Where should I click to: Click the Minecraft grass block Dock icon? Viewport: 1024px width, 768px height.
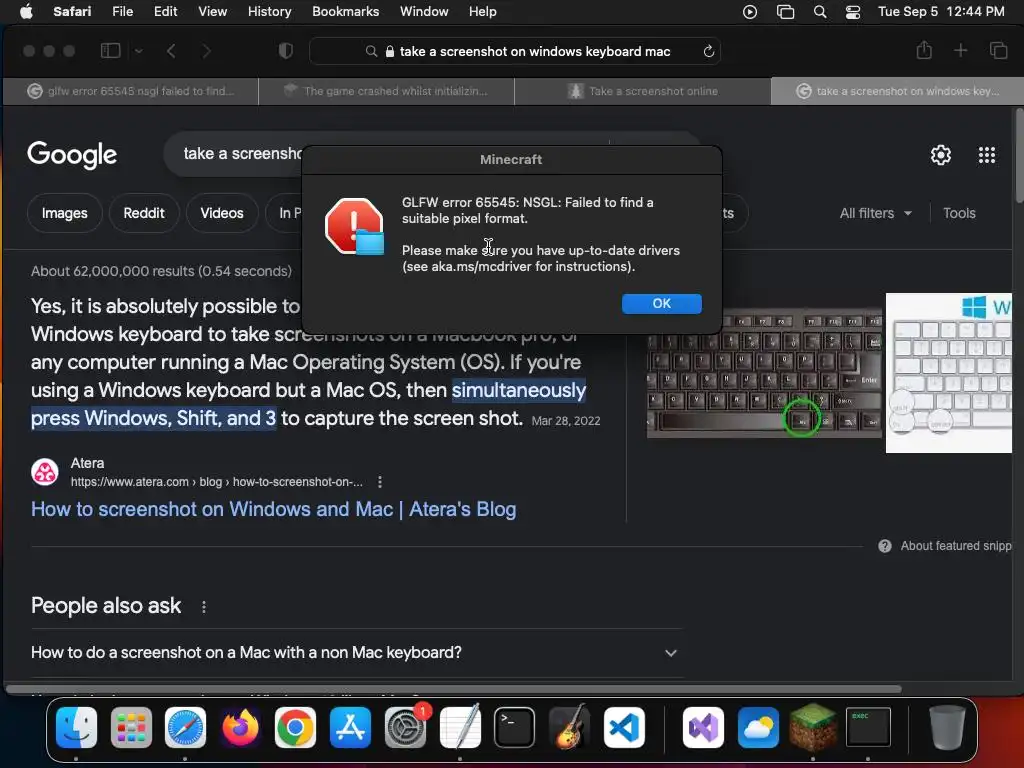click(x=813, y=727)
